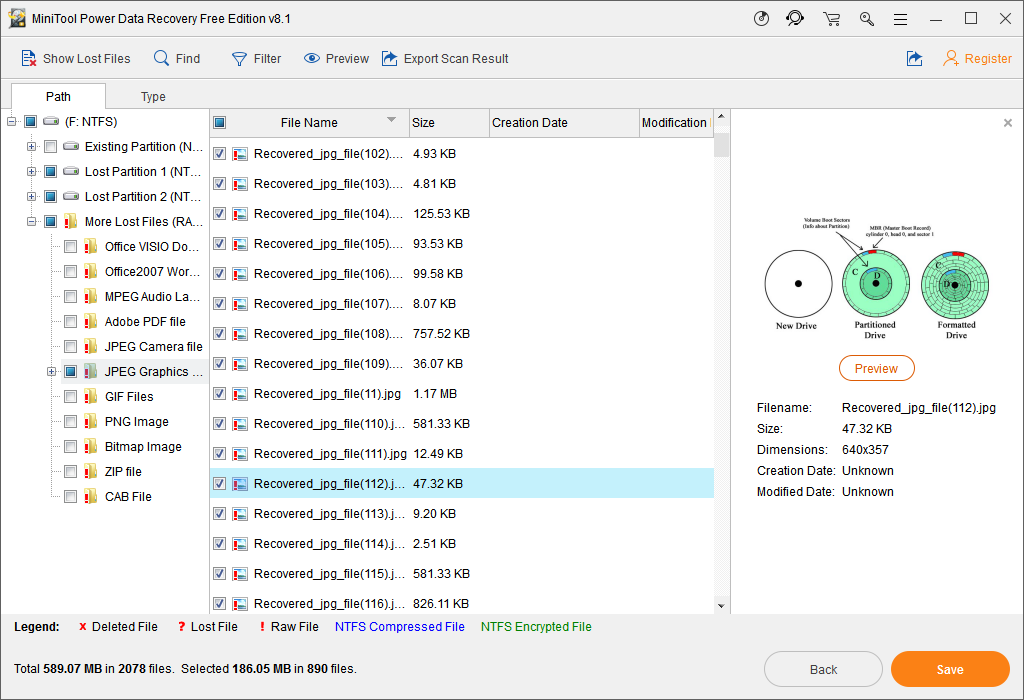Click the PNG Image folder icon
The image size is (1024, 700).
[x=91, y=421]
